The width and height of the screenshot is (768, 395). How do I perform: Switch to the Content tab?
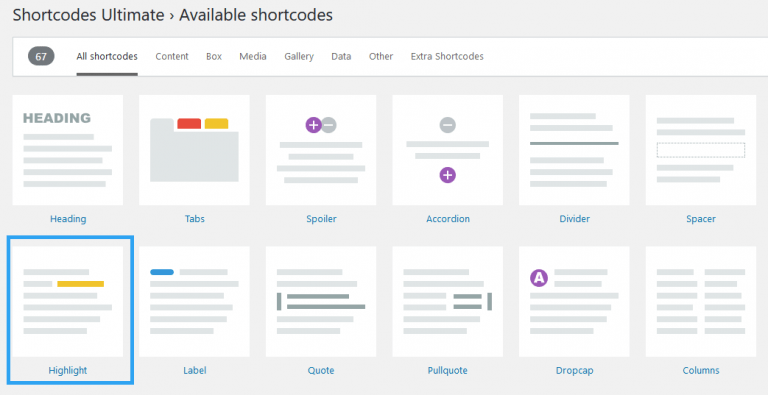pyautogui.click(x=172, y=56)
